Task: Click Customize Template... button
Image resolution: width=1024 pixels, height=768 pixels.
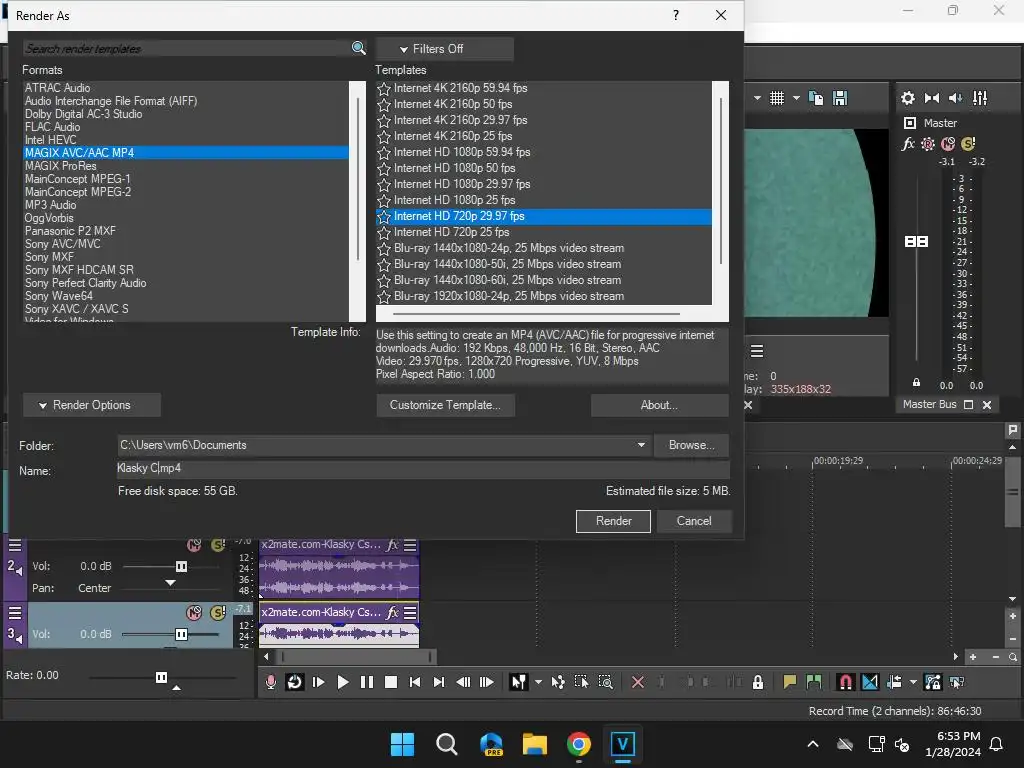Action: pos(445,405)
